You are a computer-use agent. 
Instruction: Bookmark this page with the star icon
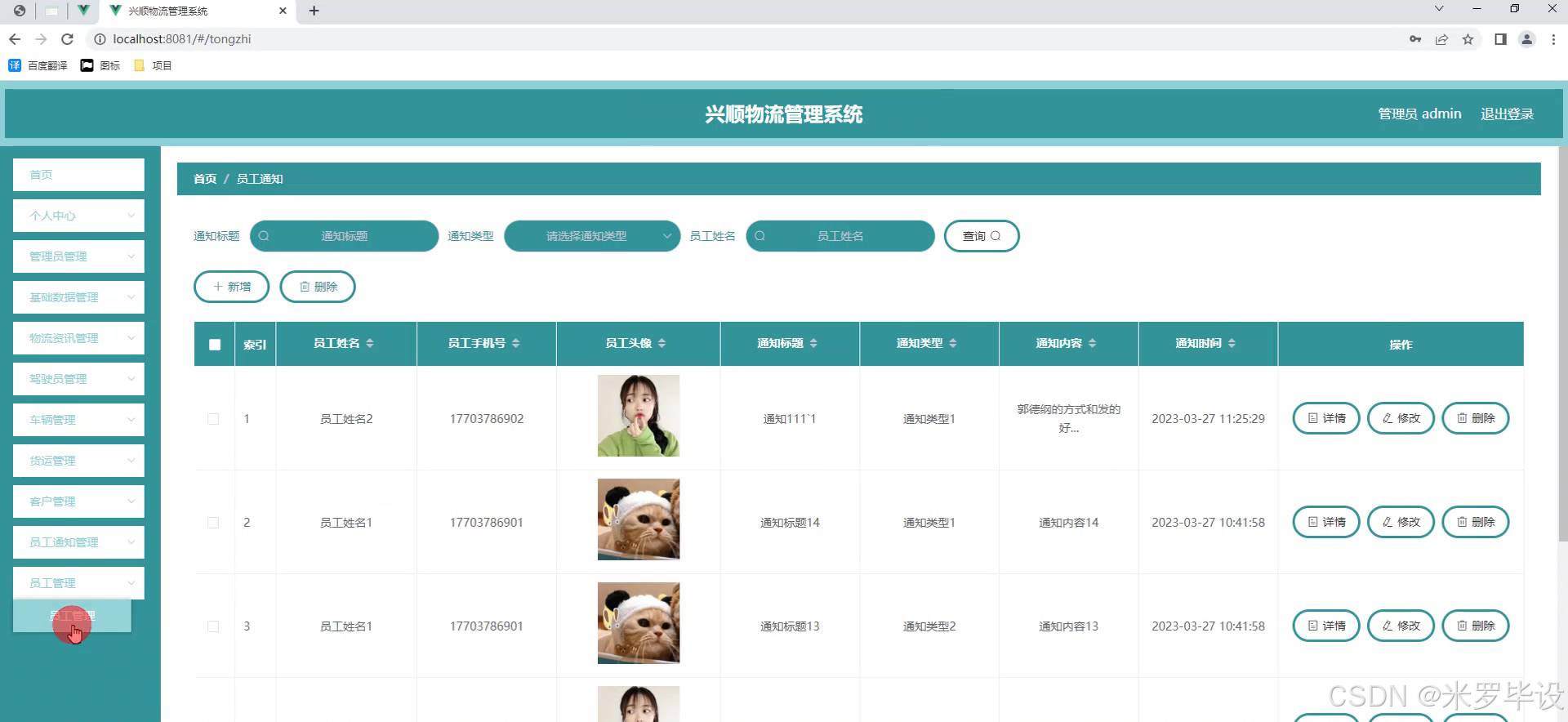click(x=1468, y=39)
